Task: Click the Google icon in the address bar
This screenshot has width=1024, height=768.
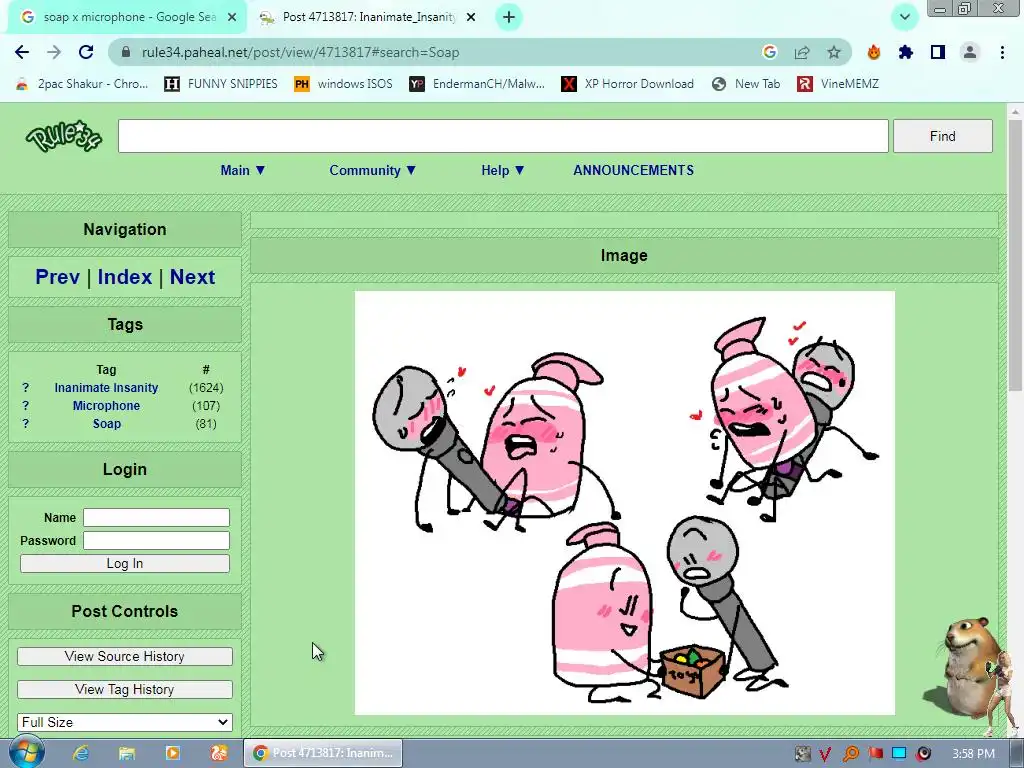Action: point(769,52)
